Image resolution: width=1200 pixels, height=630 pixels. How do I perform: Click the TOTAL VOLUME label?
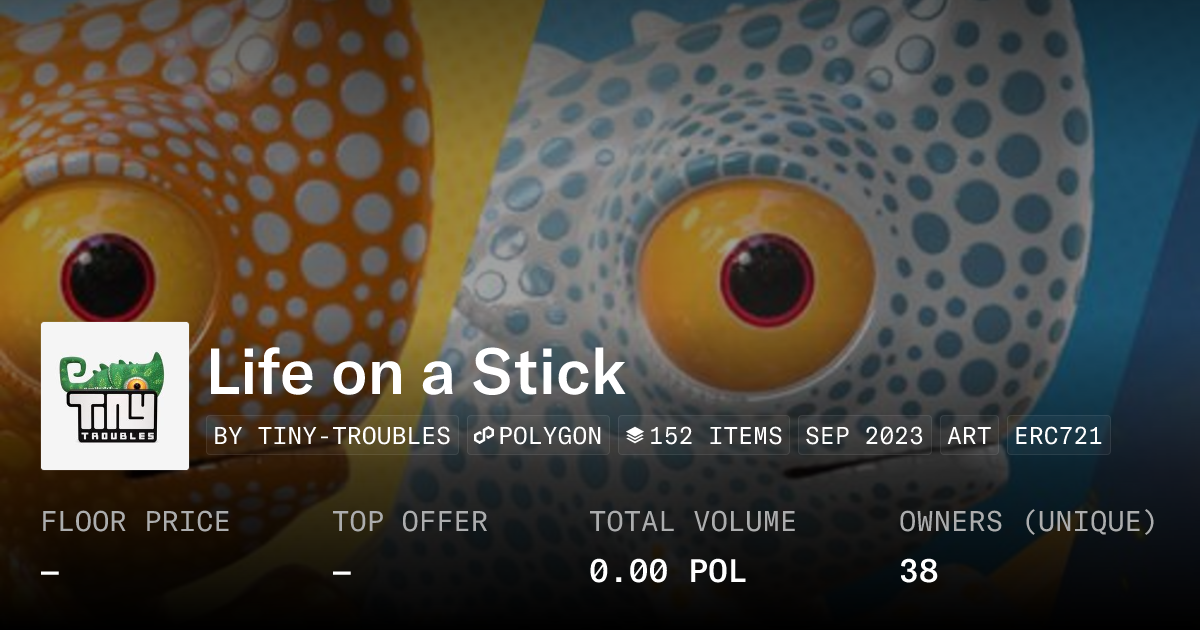pyautogui.click(x=692, y=522)
